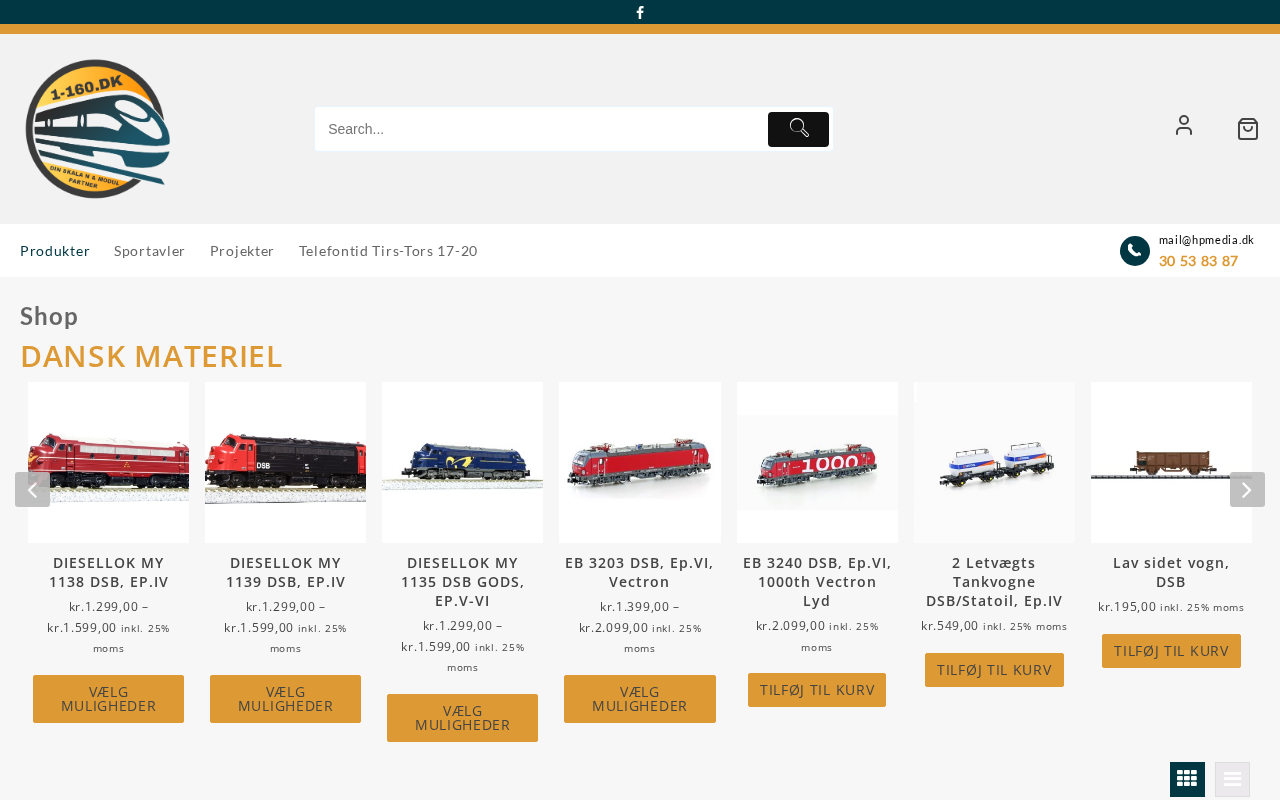Call the number 30 53 83 87
Image resolution: width=1280 pixels, height=800 pixels.
point(1198,261)
